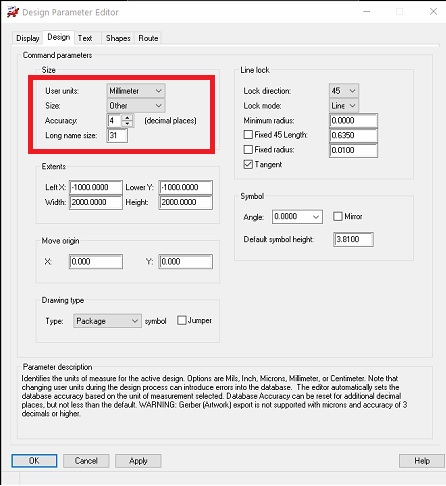Click the Fixed 45 Length value field

coord(353,135)
